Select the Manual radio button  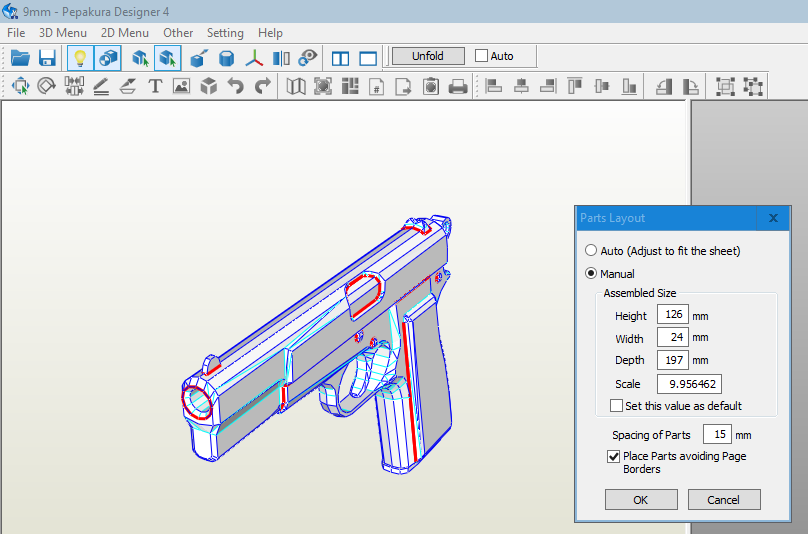point(591,273)
